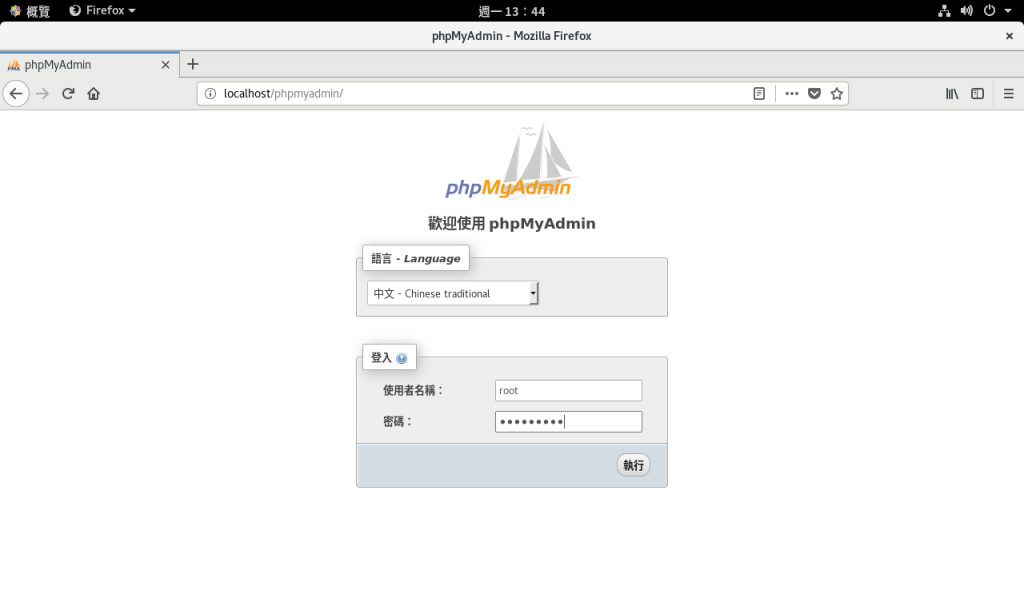Open the 概覽 Activities overview
Viewport: 1024px width, 614px height.
(x=31, y=10)
